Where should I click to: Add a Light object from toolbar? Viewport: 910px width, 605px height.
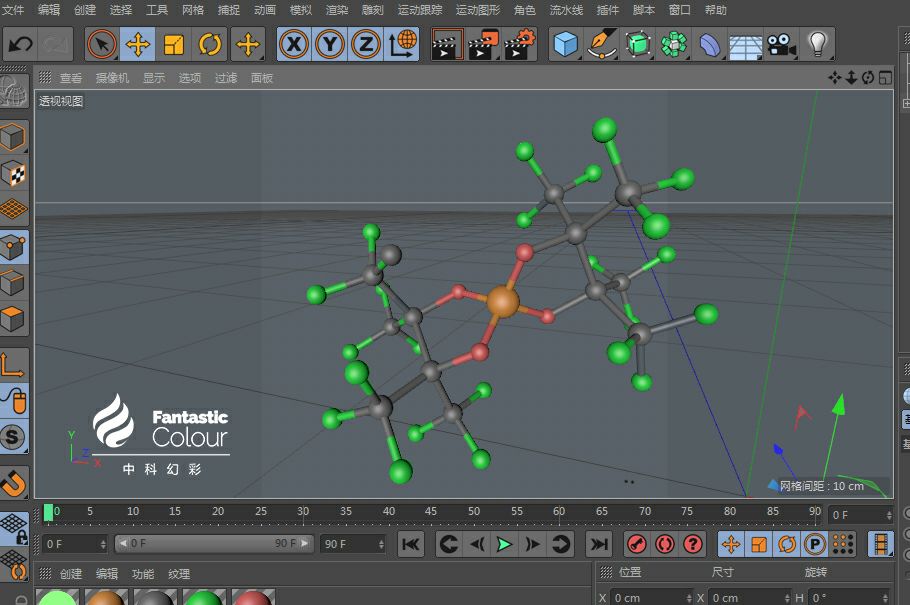[818, 44]
